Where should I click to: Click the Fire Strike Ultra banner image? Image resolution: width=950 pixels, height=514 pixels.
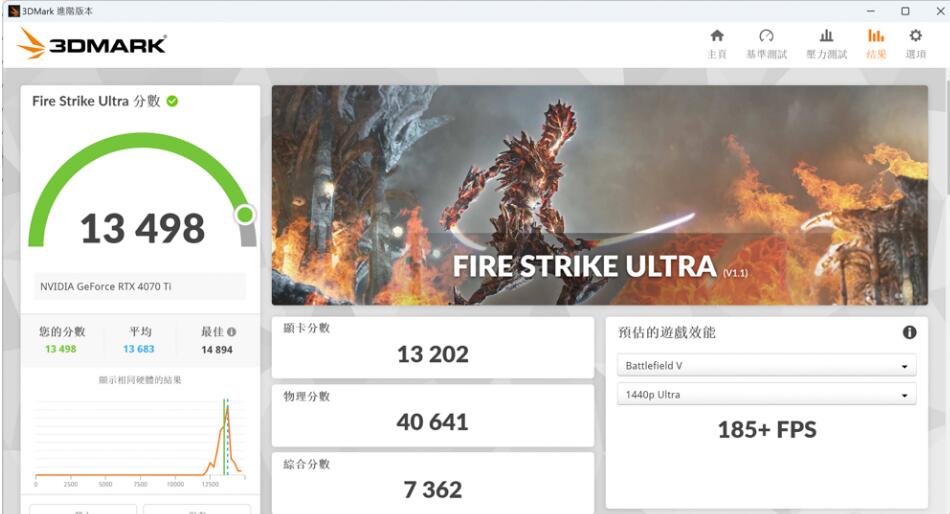[x=600, y=195]
